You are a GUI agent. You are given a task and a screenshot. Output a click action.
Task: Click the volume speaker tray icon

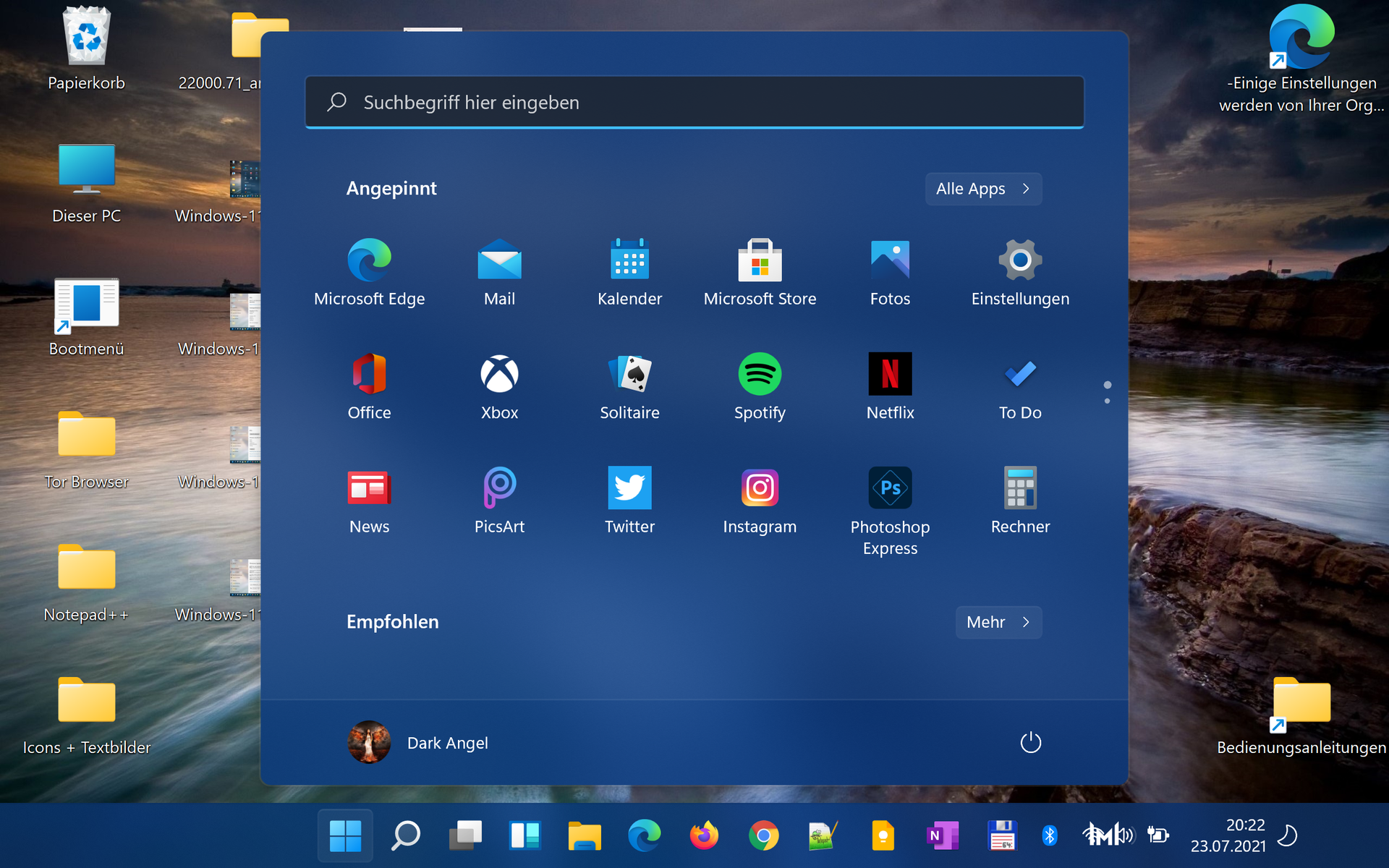coord(1126,835)
